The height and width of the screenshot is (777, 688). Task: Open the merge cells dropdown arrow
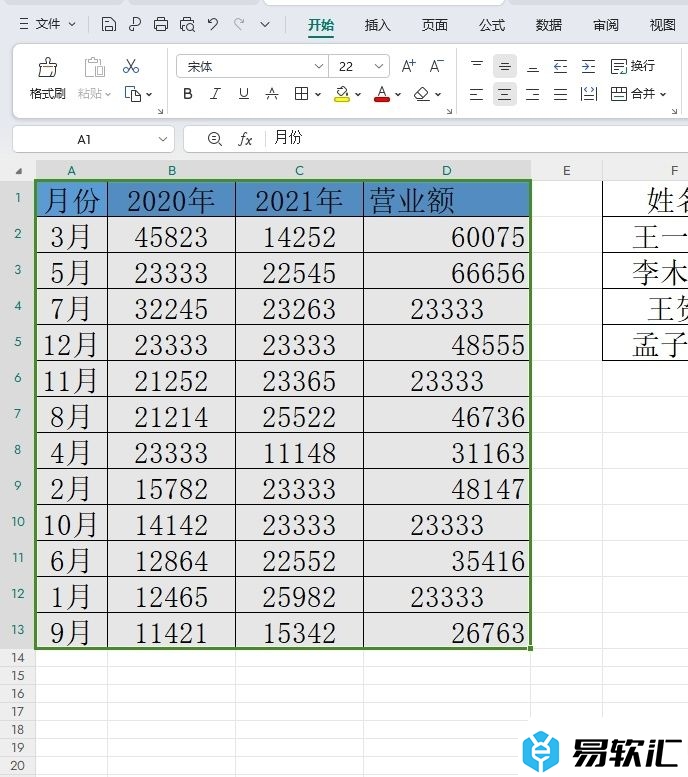coord(663,94)
